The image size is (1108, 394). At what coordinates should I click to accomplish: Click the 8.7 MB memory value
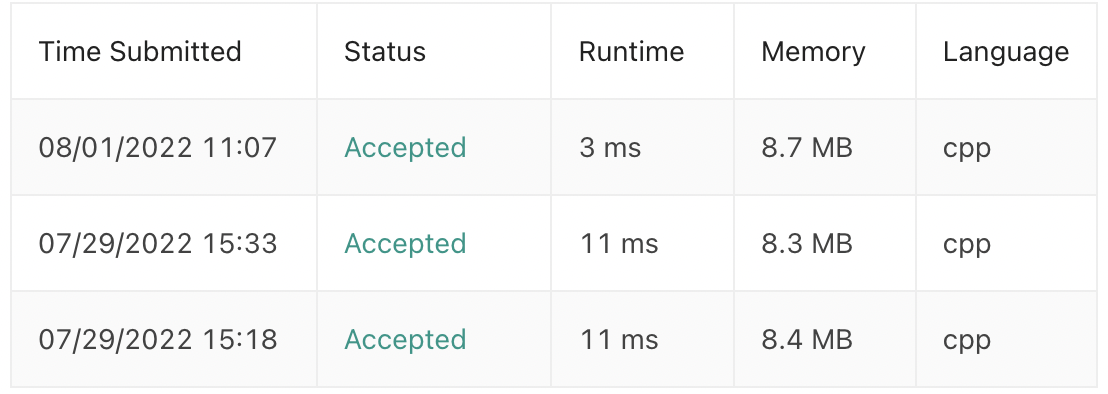coord(807,148)
